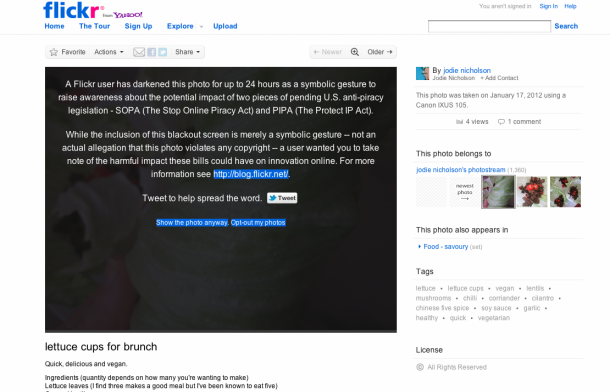Click the lentils tag
Viewport: 610px width, 392px height.
[x=535, y=289]
